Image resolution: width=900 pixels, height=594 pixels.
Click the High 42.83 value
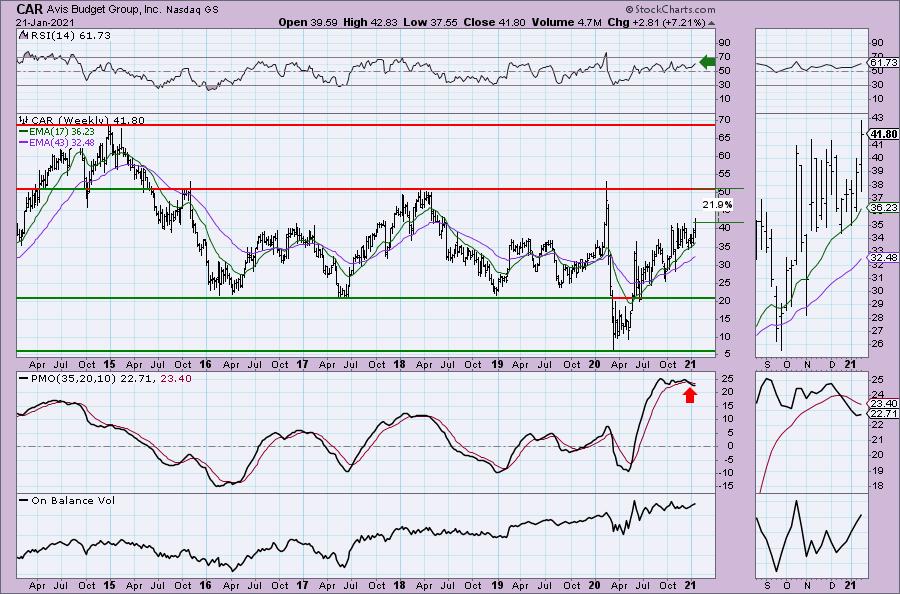tap(371, 22)
